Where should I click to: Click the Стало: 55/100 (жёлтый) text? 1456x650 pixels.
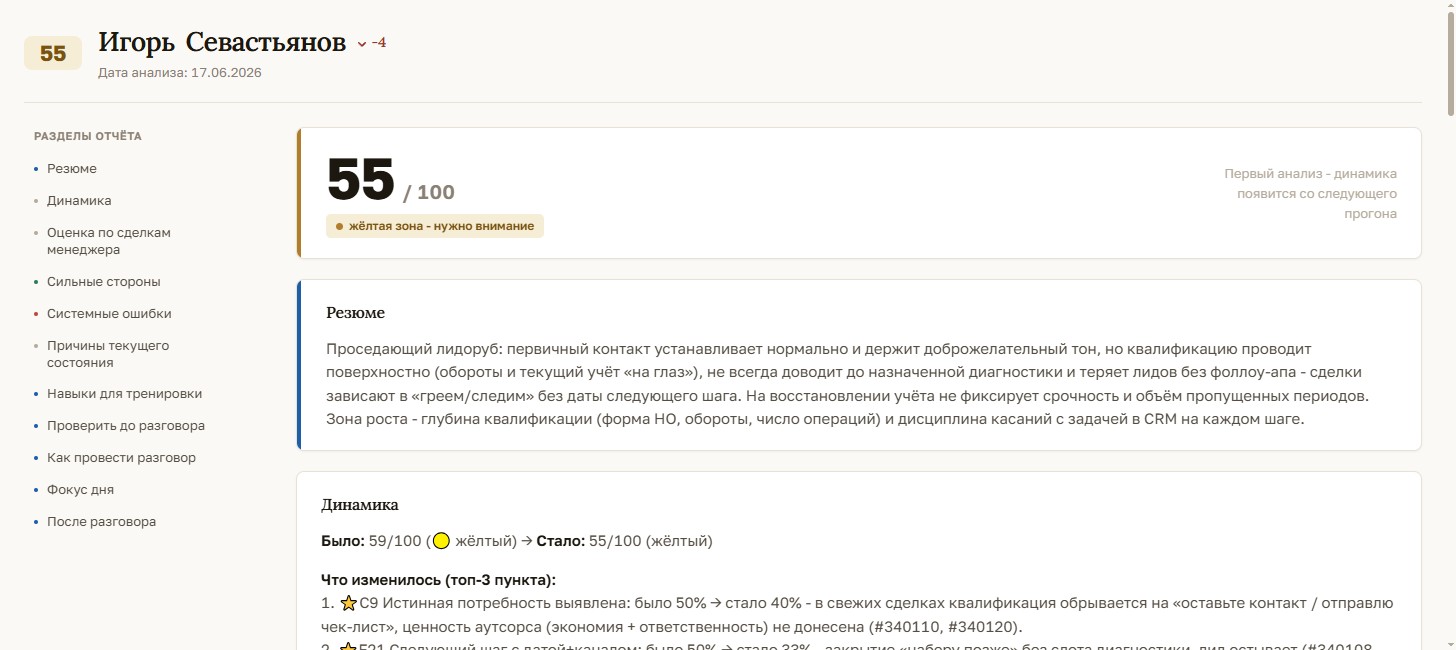coord(625,541)
